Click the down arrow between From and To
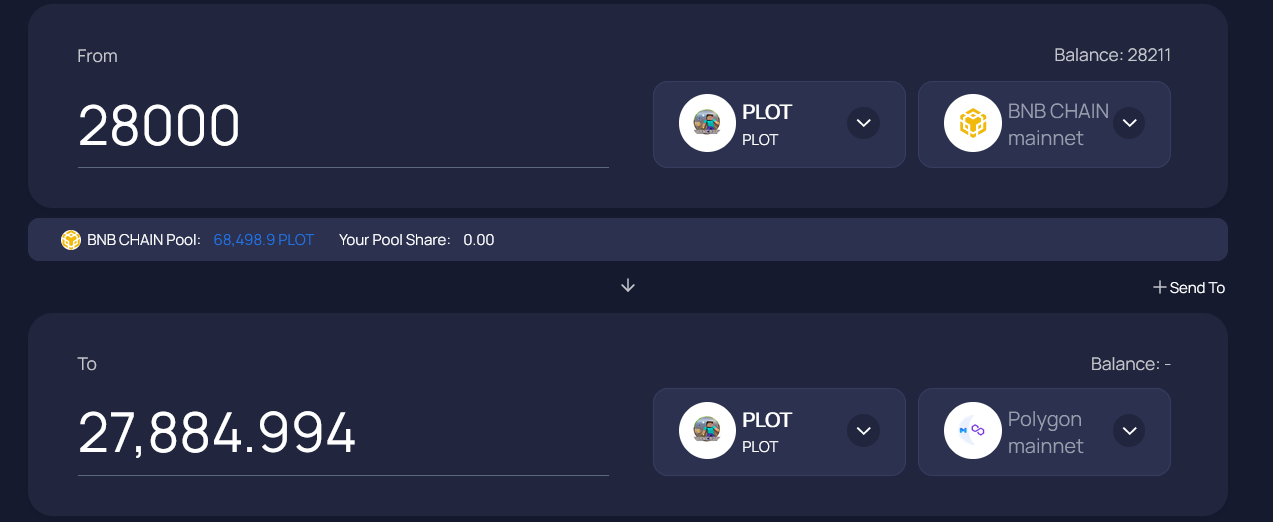 [x=628, y=286]
